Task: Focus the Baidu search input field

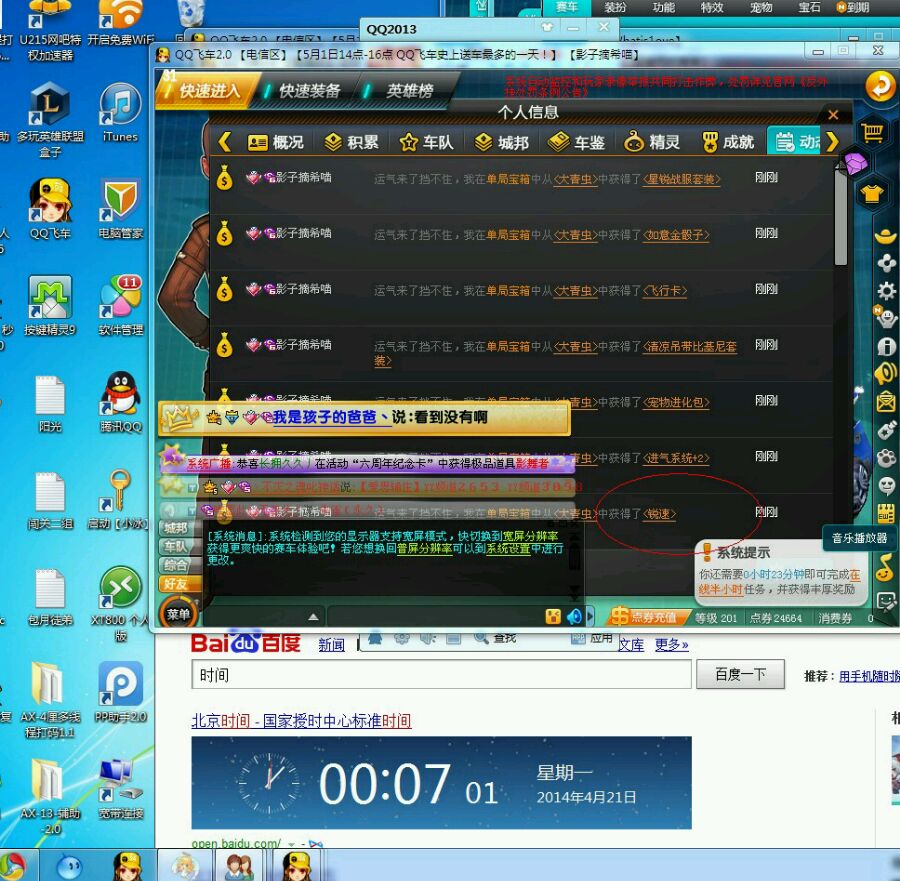Action: click(441, 674)
